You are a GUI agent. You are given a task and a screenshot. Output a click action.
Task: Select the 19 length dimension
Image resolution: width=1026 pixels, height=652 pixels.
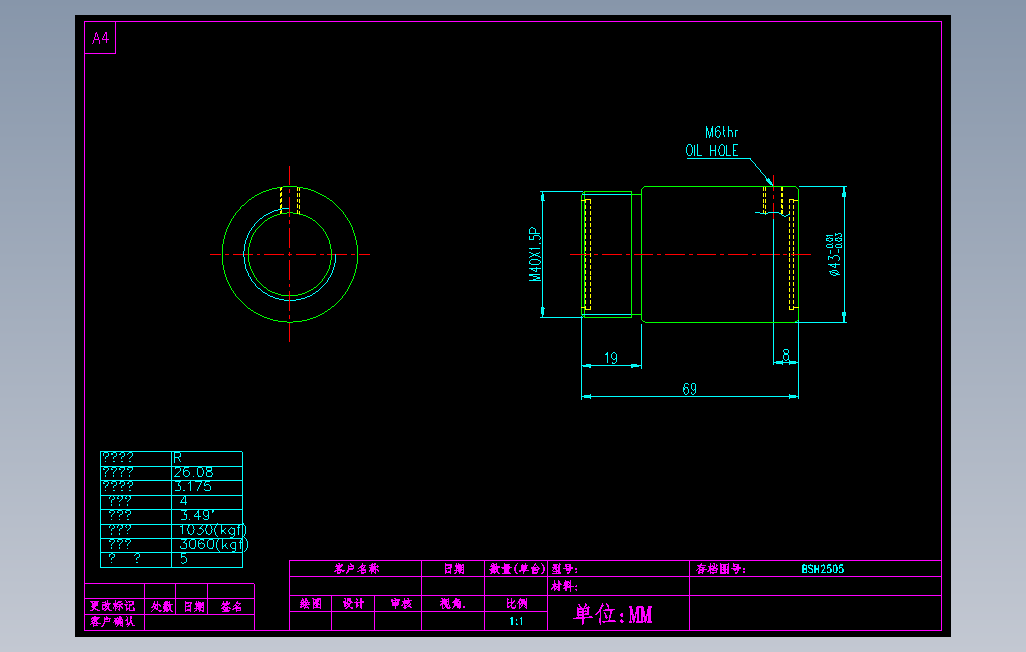click(x=610, y=357)
